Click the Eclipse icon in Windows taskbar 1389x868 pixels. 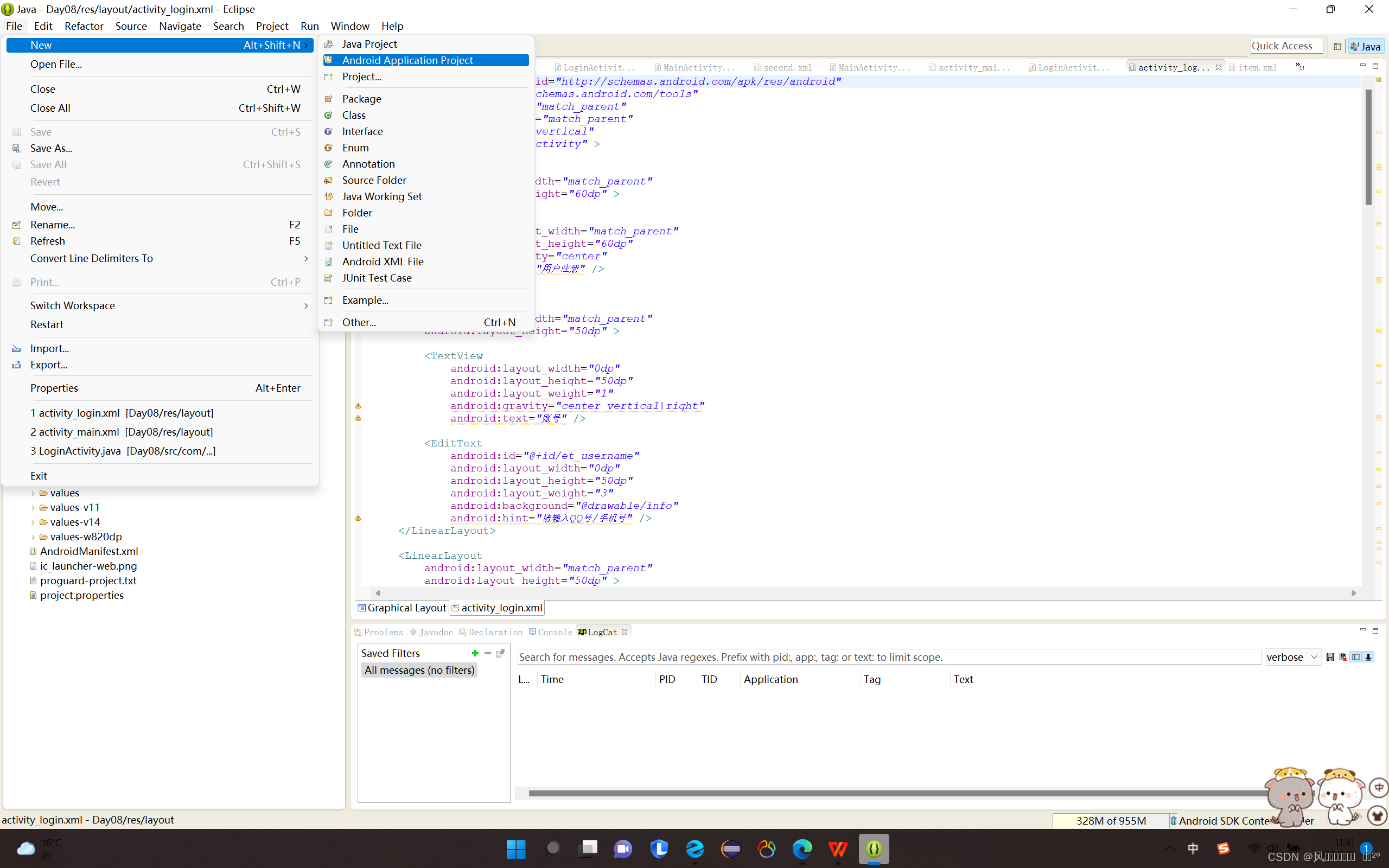tap(731, 848)
